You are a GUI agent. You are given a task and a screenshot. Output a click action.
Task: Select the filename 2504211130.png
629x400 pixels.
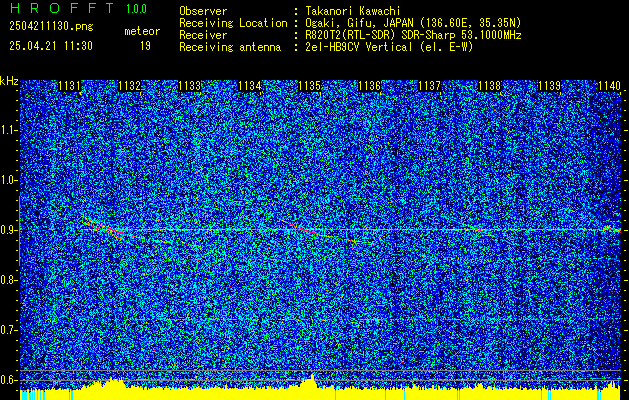point(51,27)
